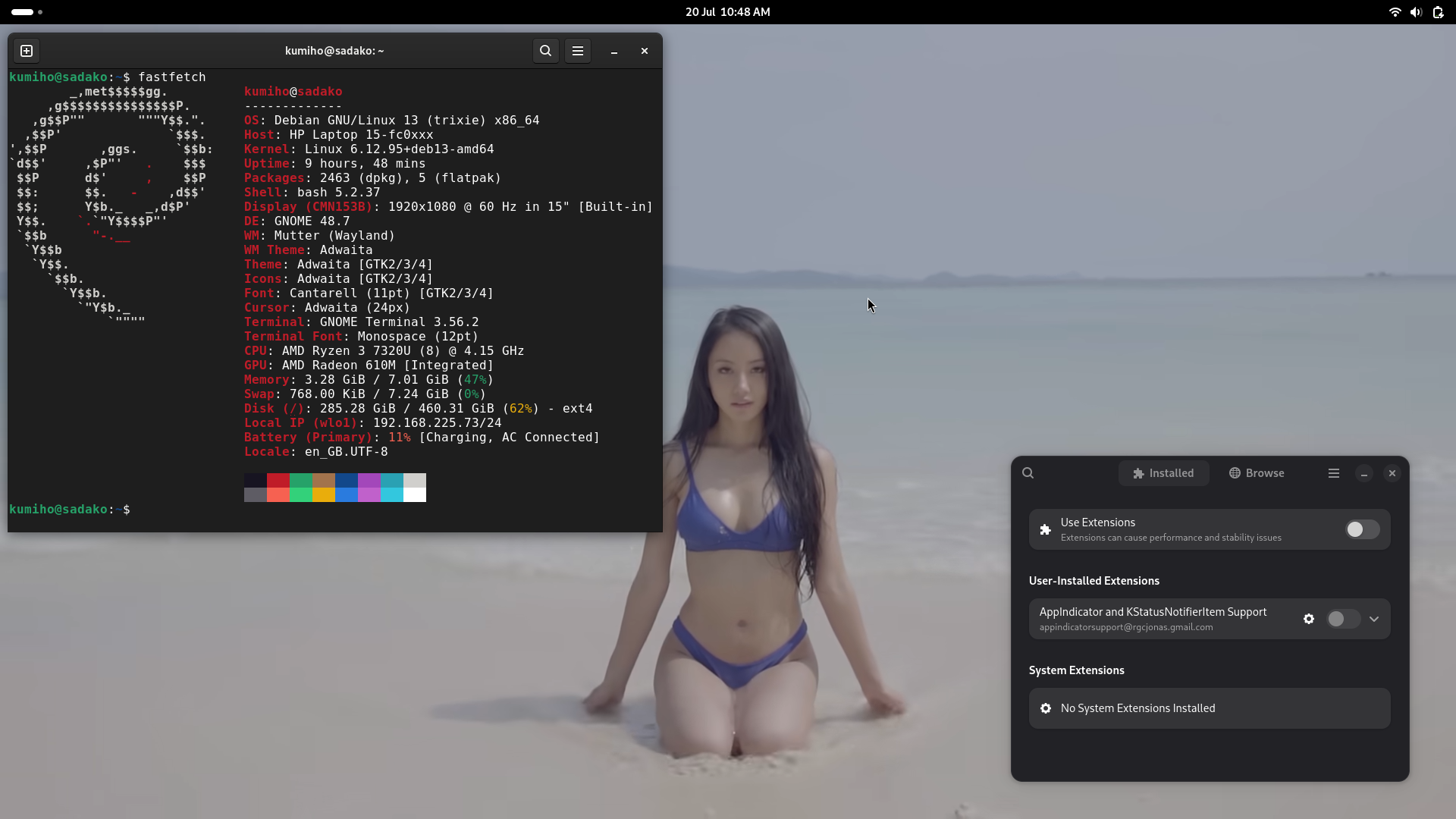Click the volume icon in top bar
Screen dimensions: 1456x819
coord(1415,12)
